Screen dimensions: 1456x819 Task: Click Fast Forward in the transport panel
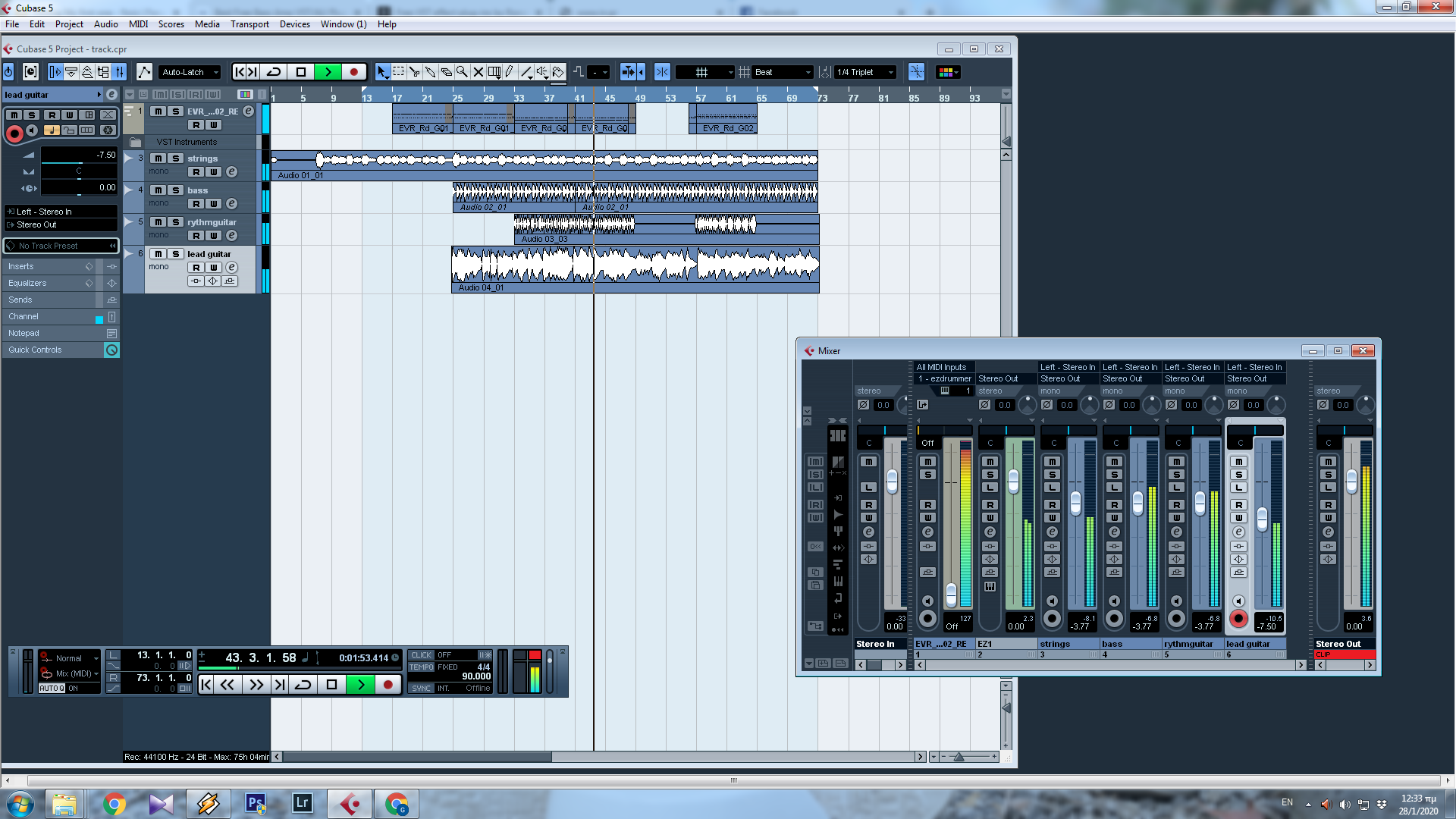click(x=256, y=685)
